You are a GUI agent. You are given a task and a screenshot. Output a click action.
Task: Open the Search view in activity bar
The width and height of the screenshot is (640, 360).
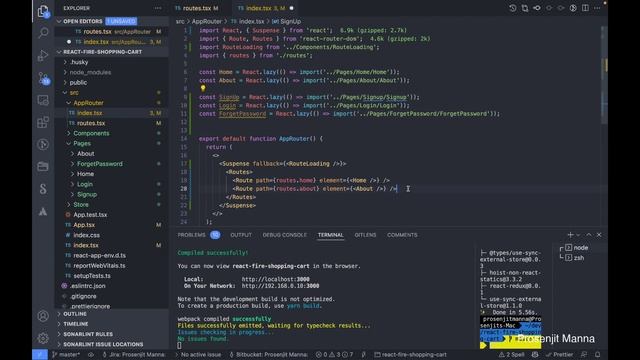coord(43,33)
